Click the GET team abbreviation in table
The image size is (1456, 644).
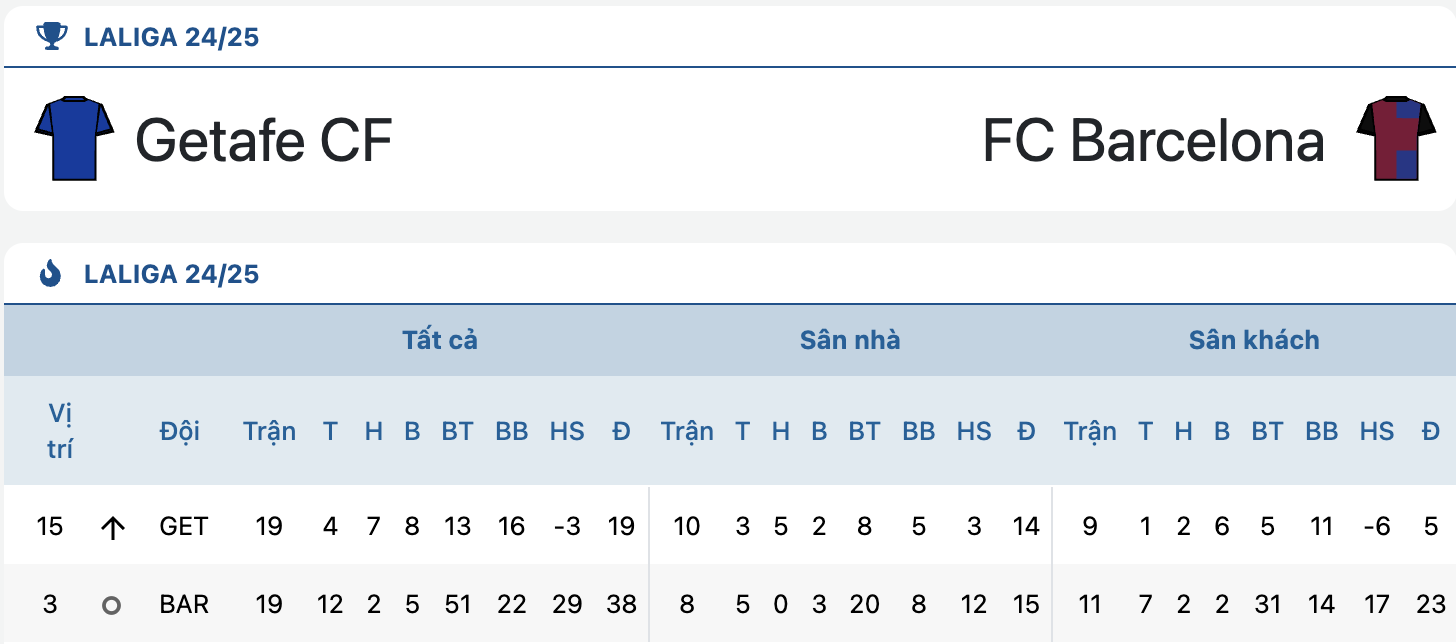184,527
